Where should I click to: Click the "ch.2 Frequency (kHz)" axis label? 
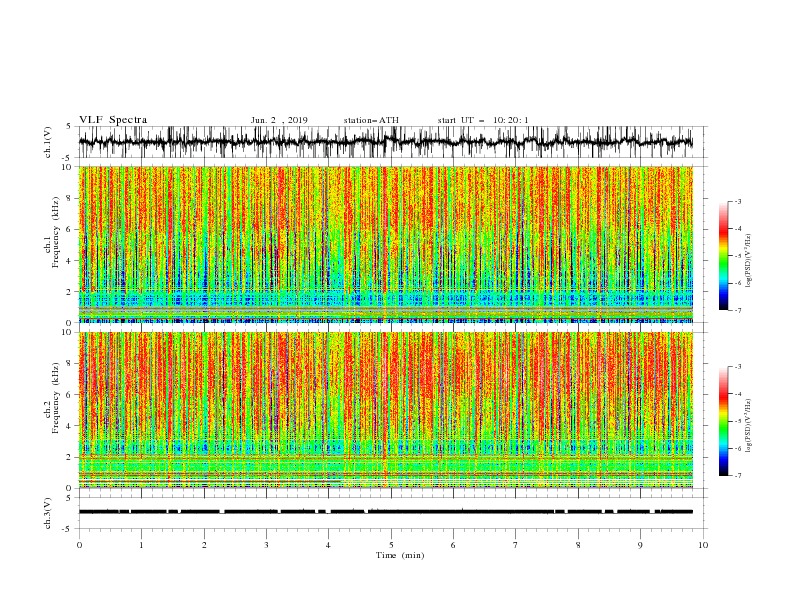tap(51, 398)
